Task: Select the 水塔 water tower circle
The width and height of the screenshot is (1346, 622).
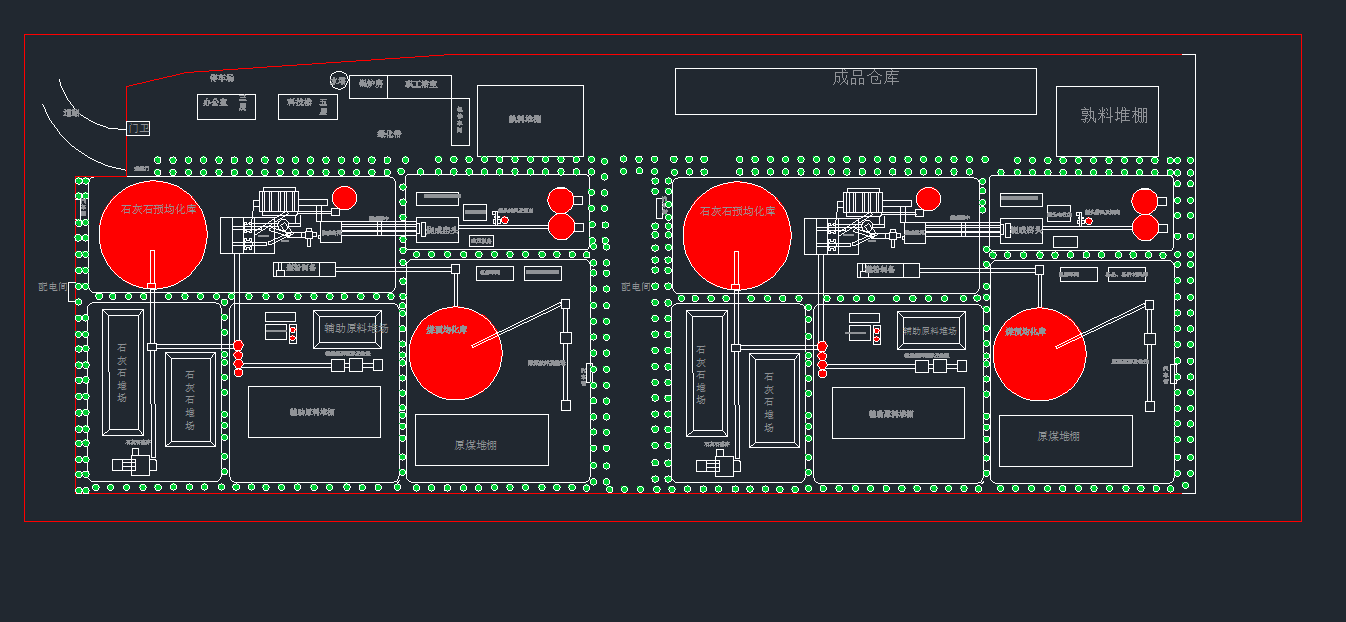Action: [339, 81]
